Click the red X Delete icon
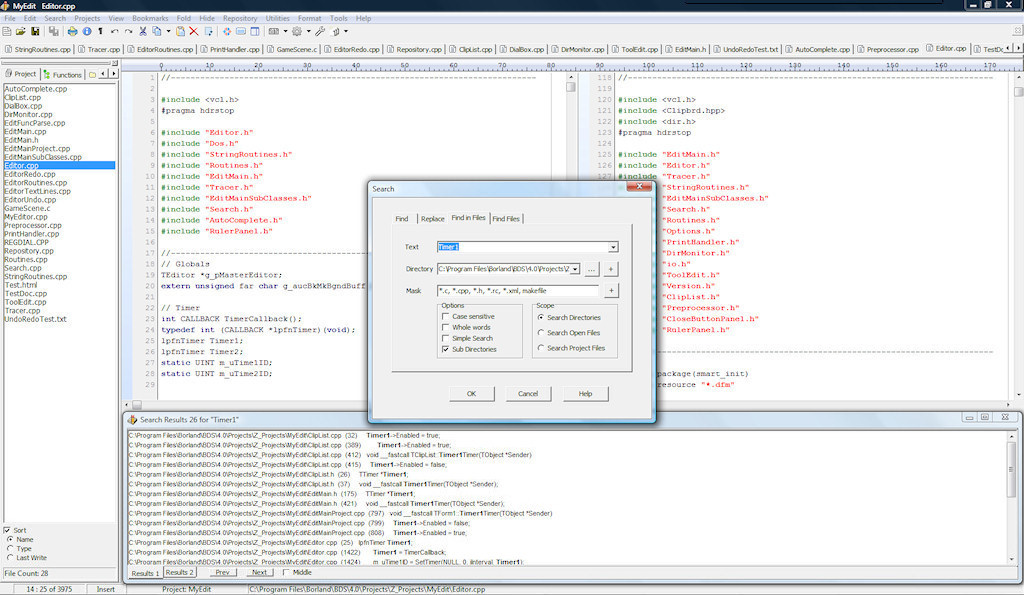1024x595 pixels. click(x=194, y=31)
